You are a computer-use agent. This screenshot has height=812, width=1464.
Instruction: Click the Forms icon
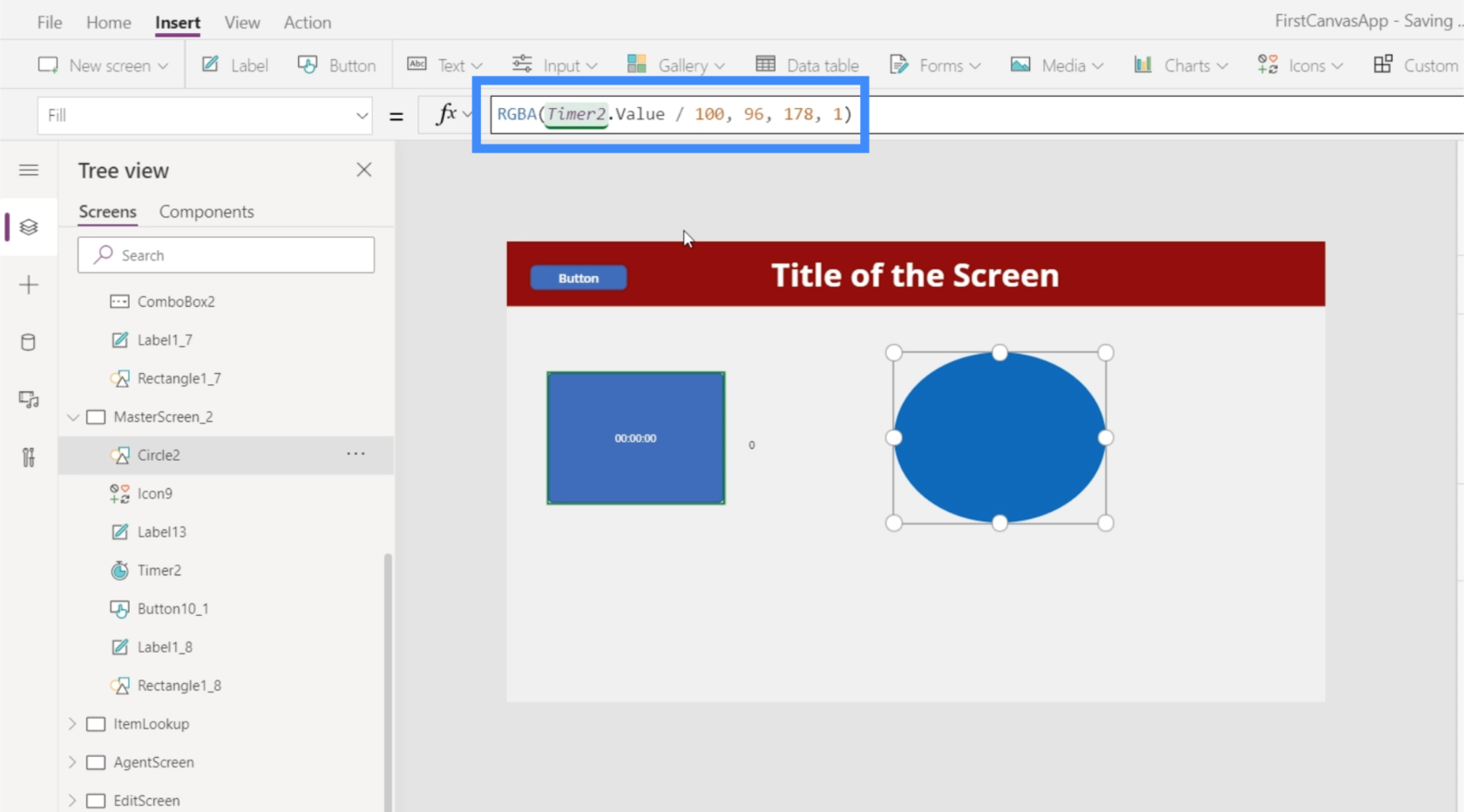[x=898, y=64]
